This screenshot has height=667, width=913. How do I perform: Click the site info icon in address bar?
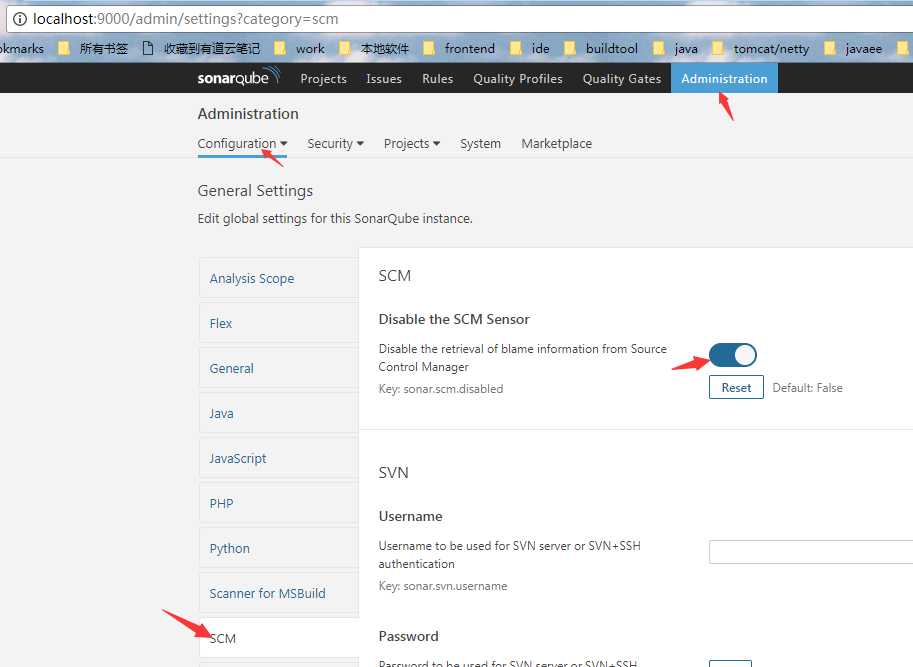tap(20, 19)
